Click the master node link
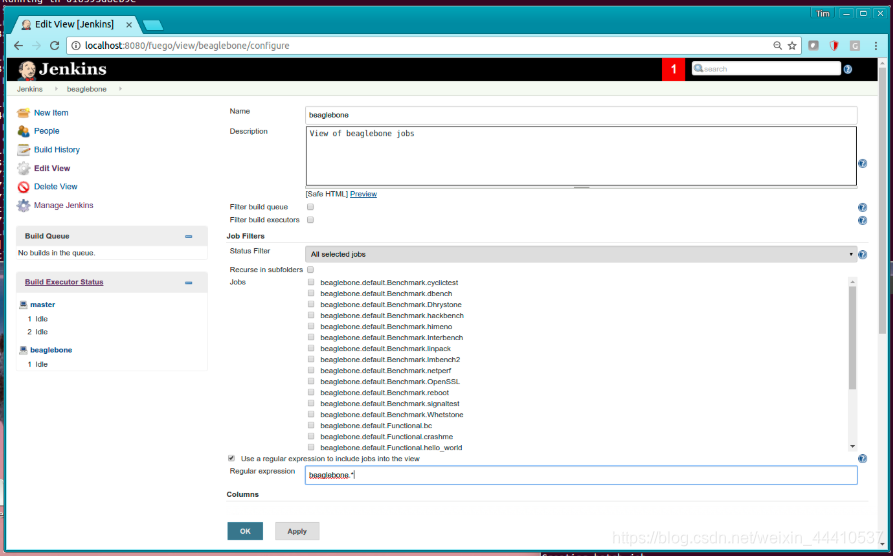The width and height of the screenshot is (893, 556). pyautogui.click(x=43, y=305)
